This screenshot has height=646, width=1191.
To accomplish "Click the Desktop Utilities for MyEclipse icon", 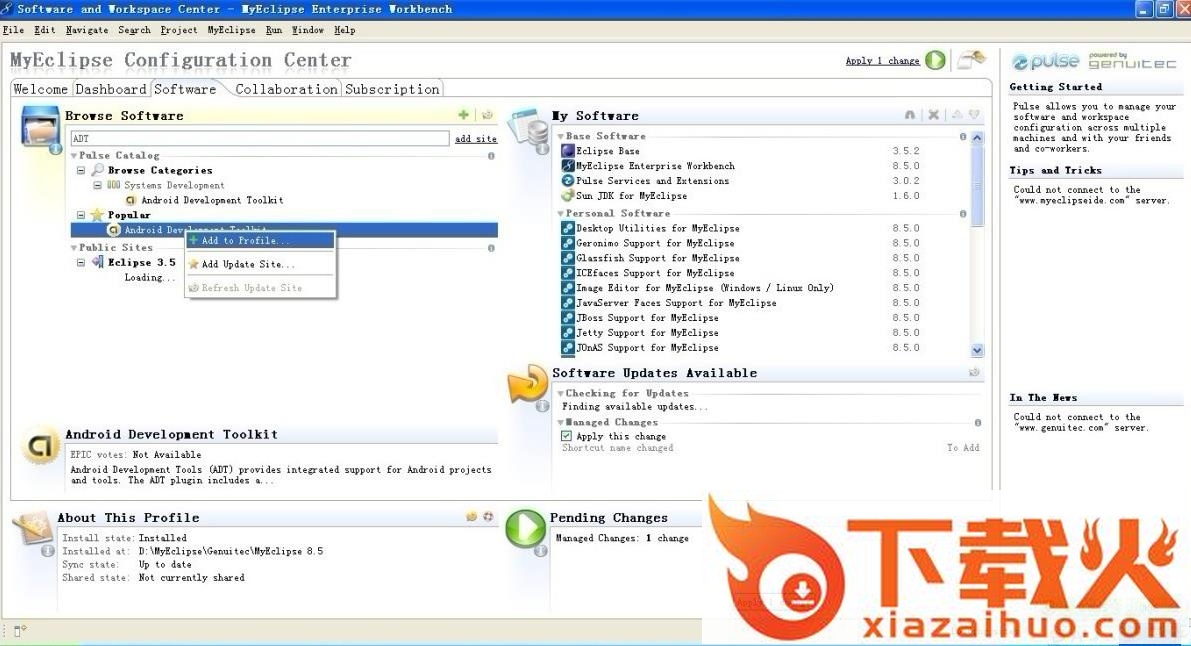I will 567,228.
